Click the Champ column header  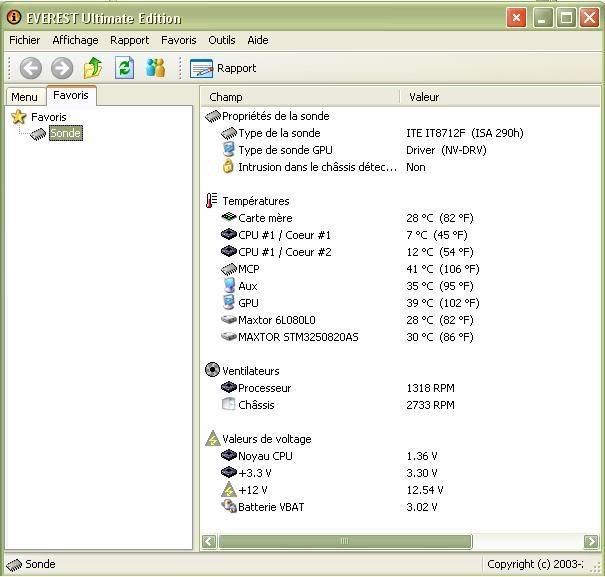coord(300,97)
